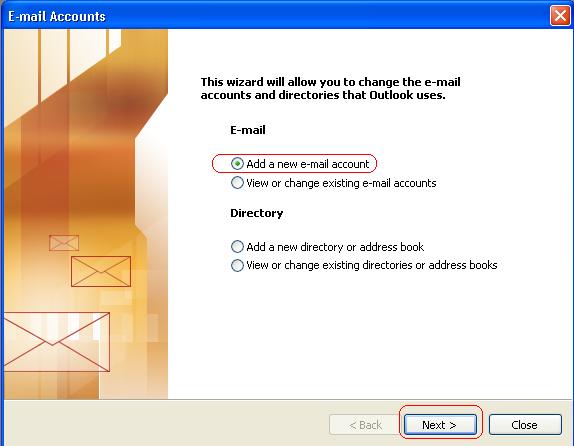Image resolution: width=574 pixels, height=446 pixels.
Task: Click the 'E-mail Accounts' title bar text
Action: pyautogui.click(x=57, y=16)
